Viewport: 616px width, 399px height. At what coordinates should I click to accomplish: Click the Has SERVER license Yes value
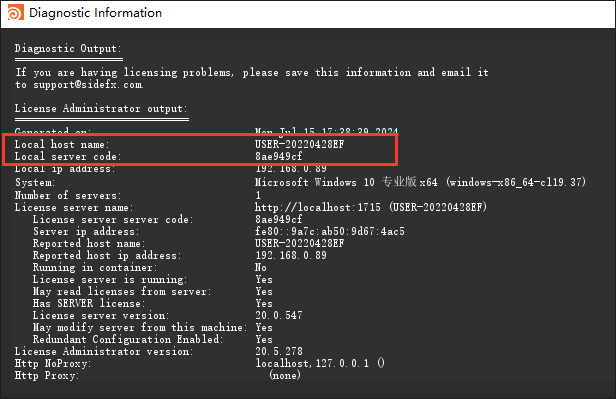coord(264,304)
